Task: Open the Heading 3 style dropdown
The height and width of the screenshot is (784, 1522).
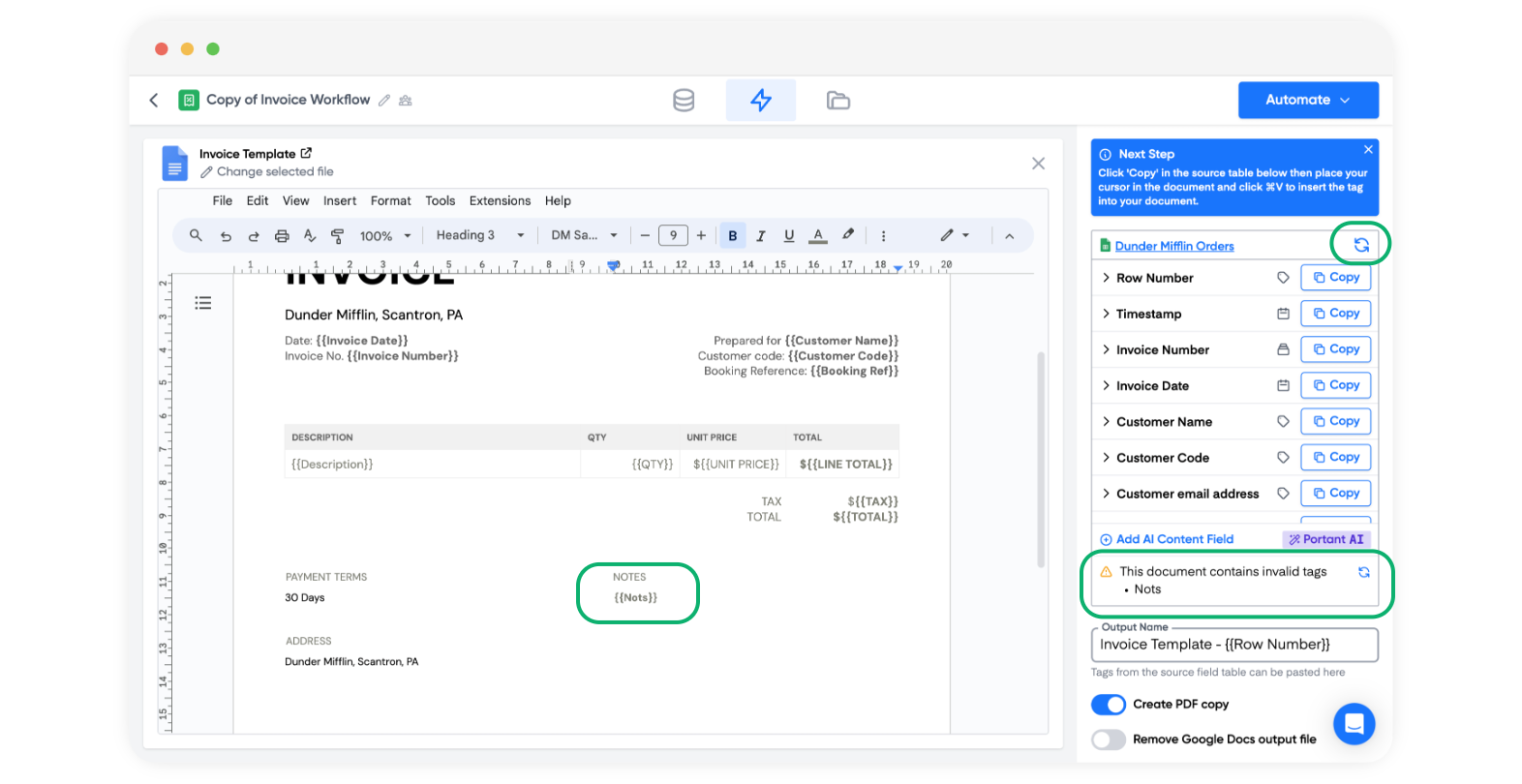Action: coord(479,236)
